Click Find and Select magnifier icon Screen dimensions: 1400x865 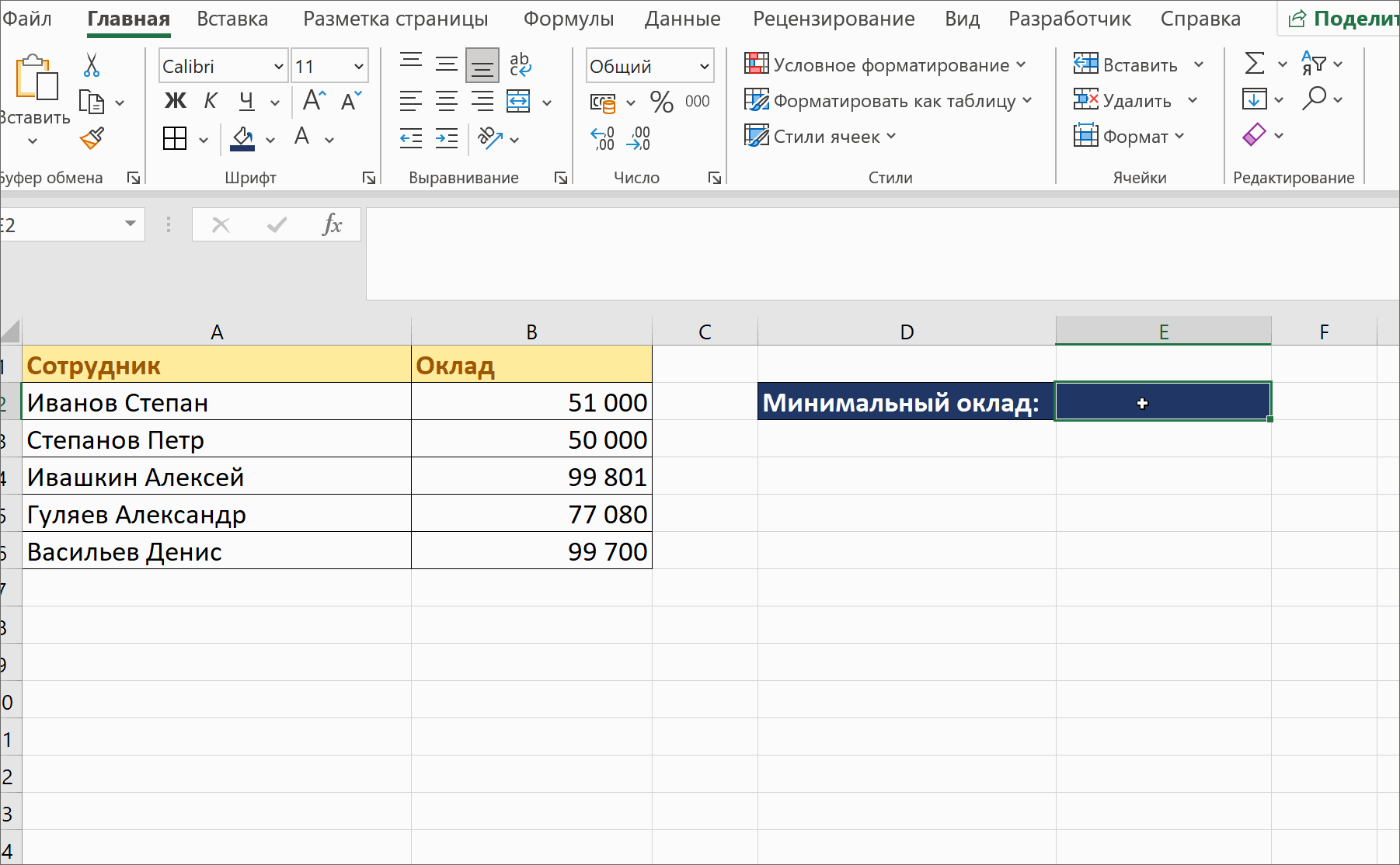1314,99
